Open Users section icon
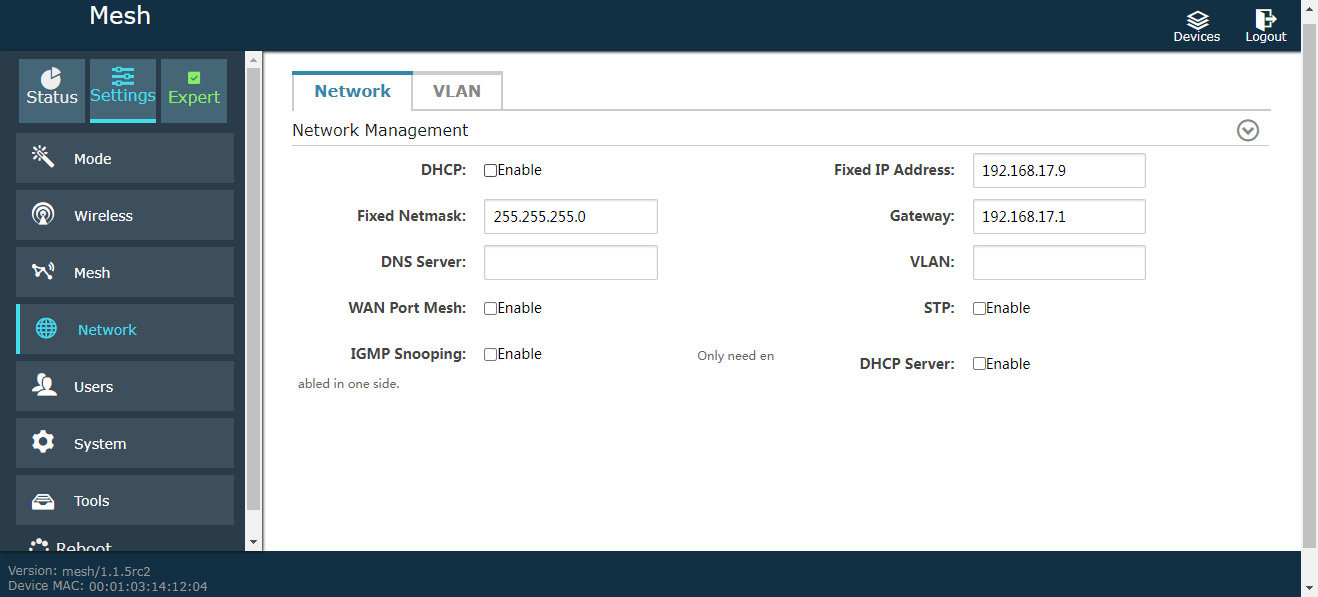Viewport: 1318px width, 597px height. pos(44,385)
